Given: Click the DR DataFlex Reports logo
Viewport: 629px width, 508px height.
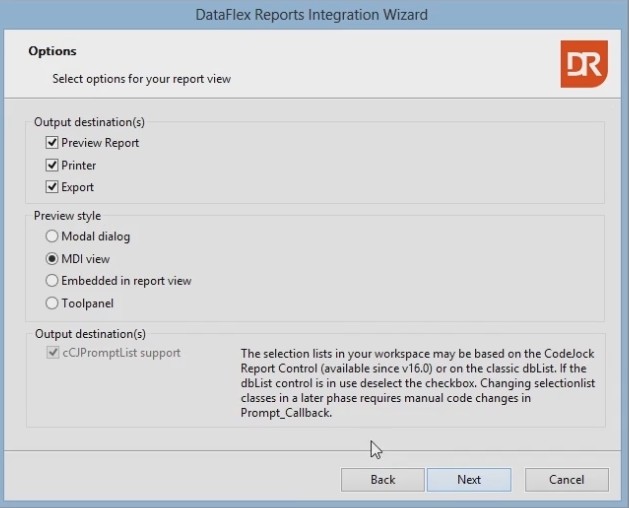Looking at the screenshot, I should 583,65.
